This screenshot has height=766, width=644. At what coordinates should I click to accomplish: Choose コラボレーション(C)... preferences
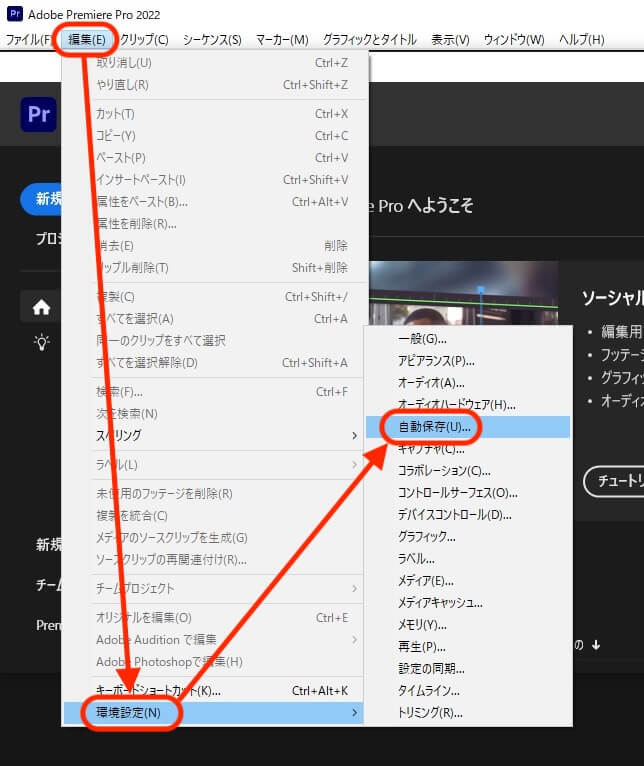(x=468, y=471)
